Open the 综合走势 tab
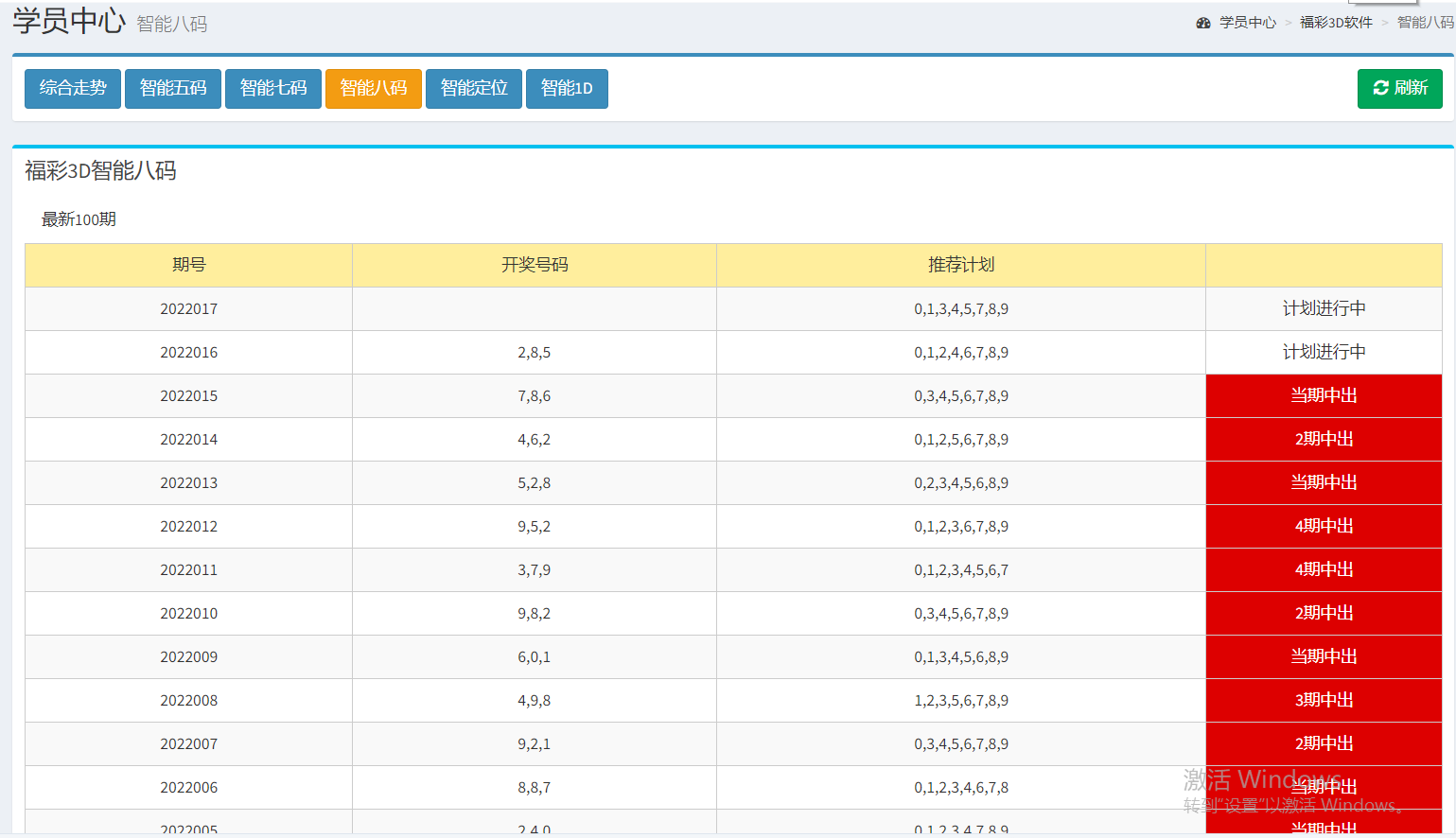This screenshot has height=838, width=1456. [73, 89]
